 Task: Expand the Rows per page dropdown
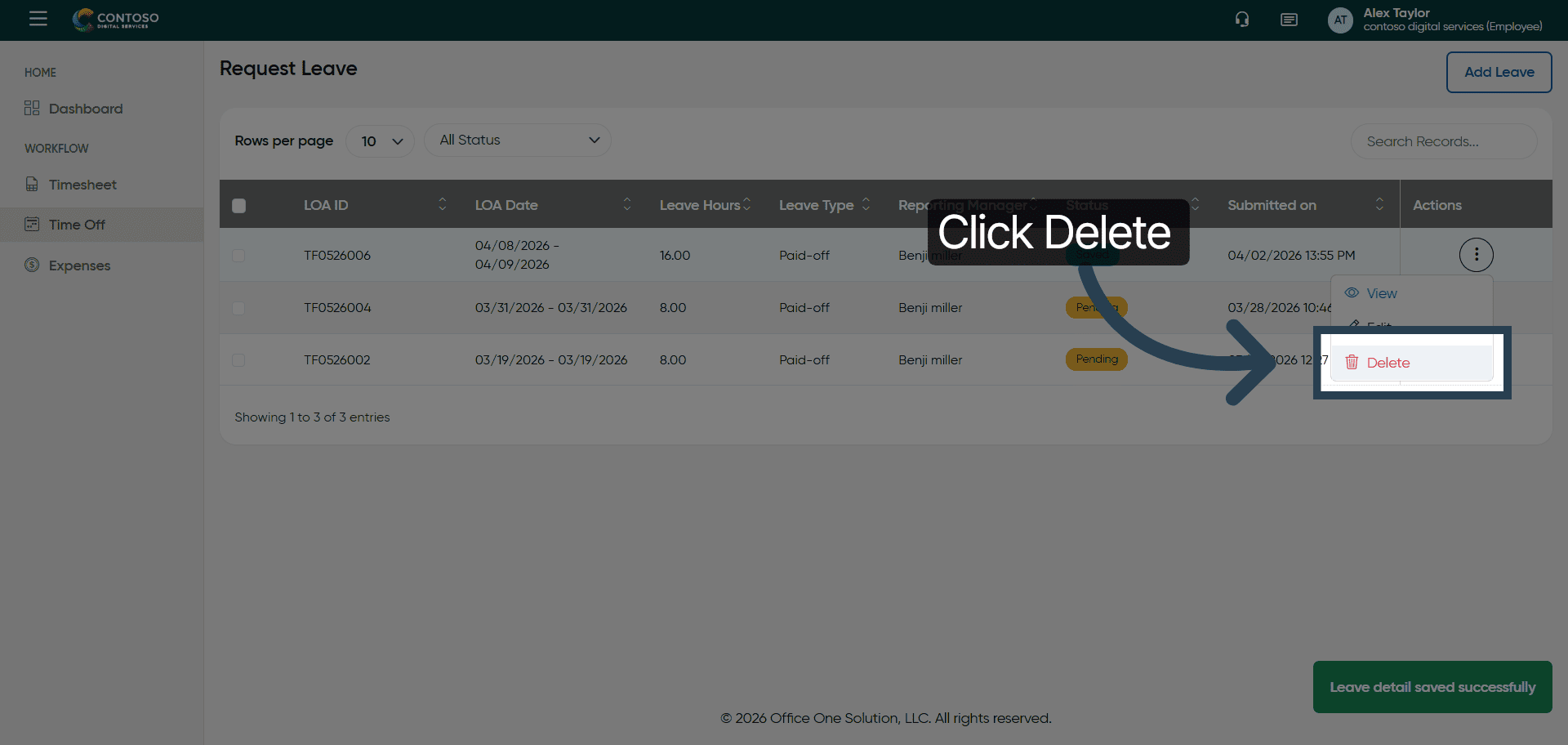381,141
